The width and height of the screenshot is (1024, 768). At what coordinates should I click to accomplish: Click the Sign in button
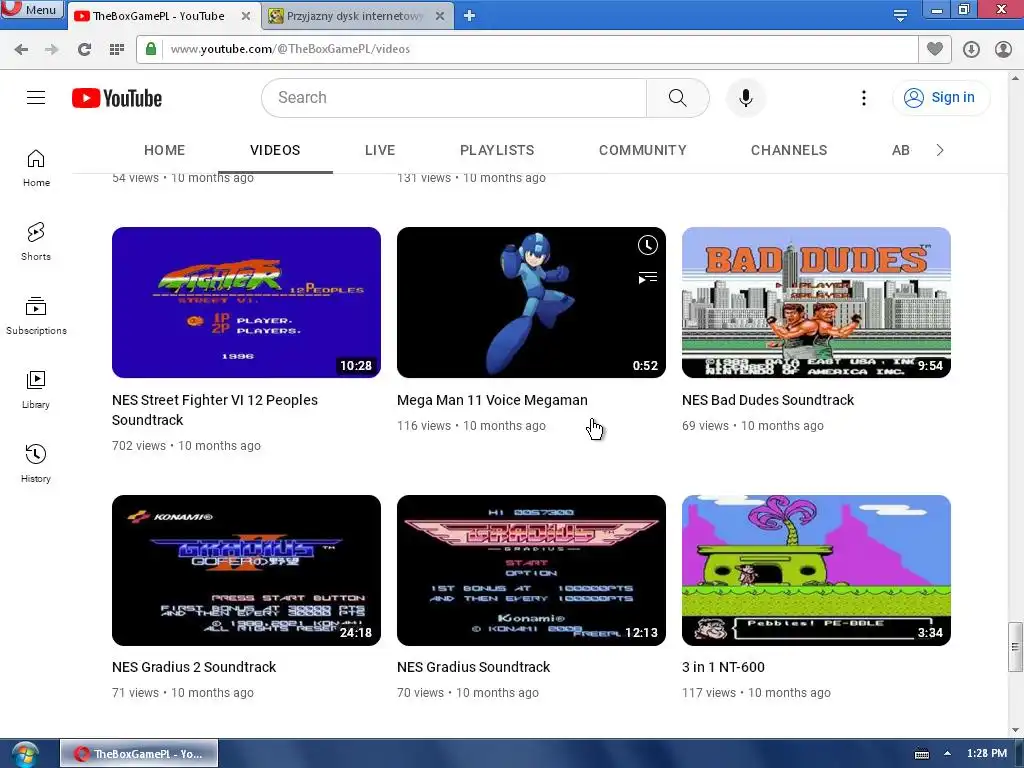pos(940,98)
